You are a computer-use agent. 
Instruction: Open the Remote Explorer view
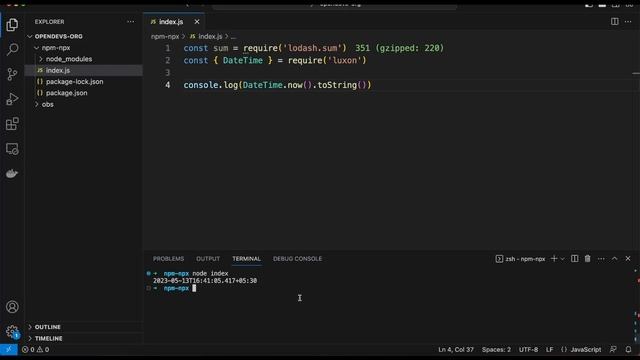tap(12, 149)
